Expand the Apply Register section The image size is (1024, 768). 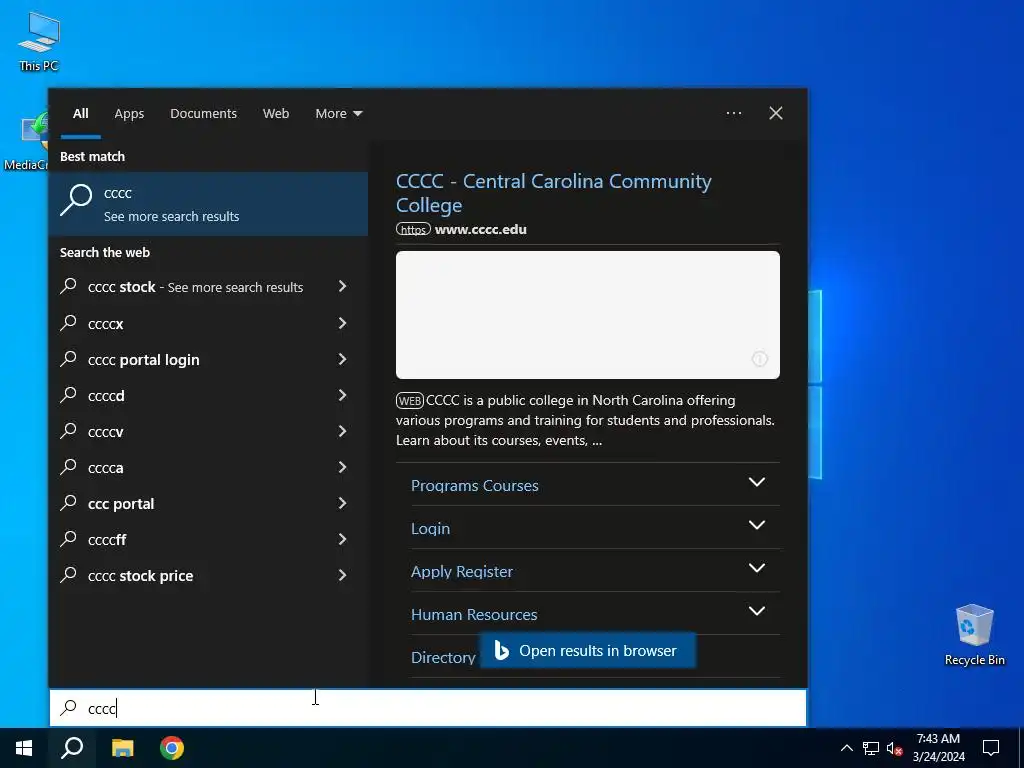[757, 568]
